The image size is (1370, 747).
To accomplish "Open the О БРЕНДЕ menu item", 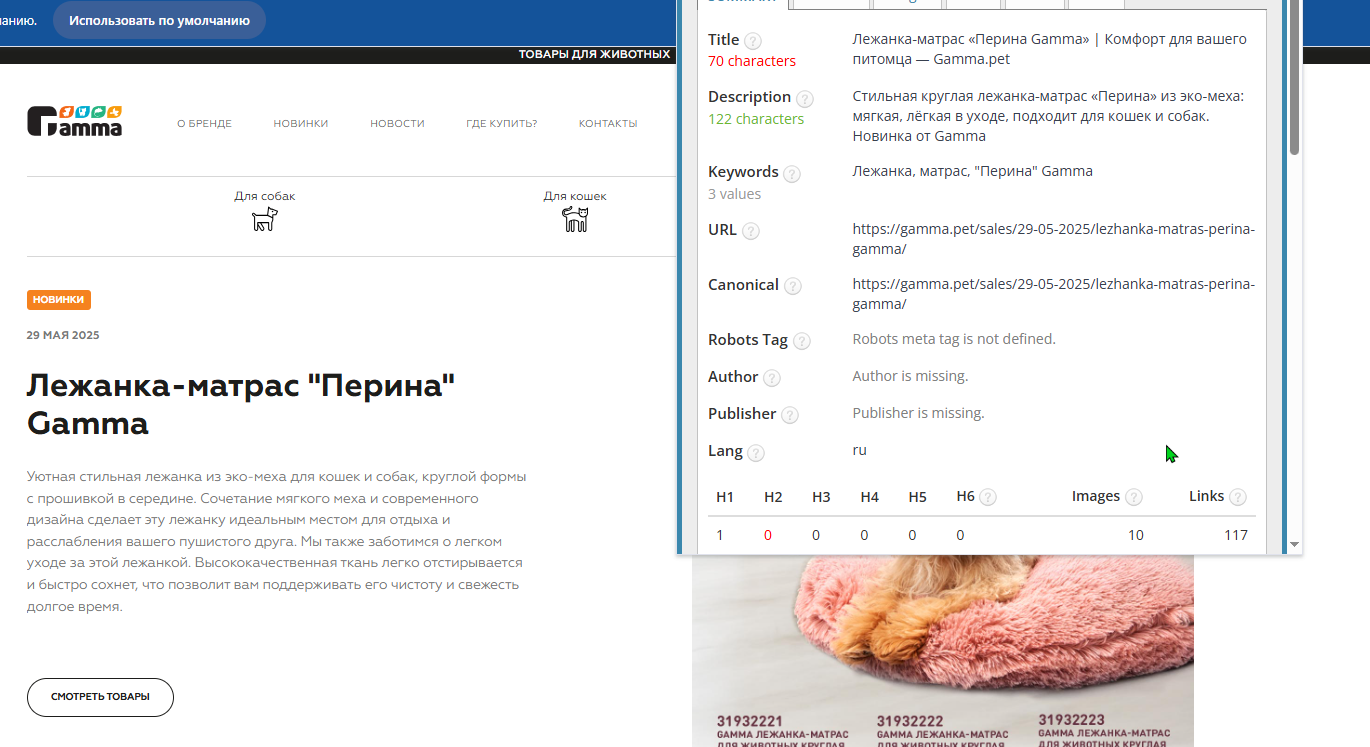I will click(x=204, y=124).
